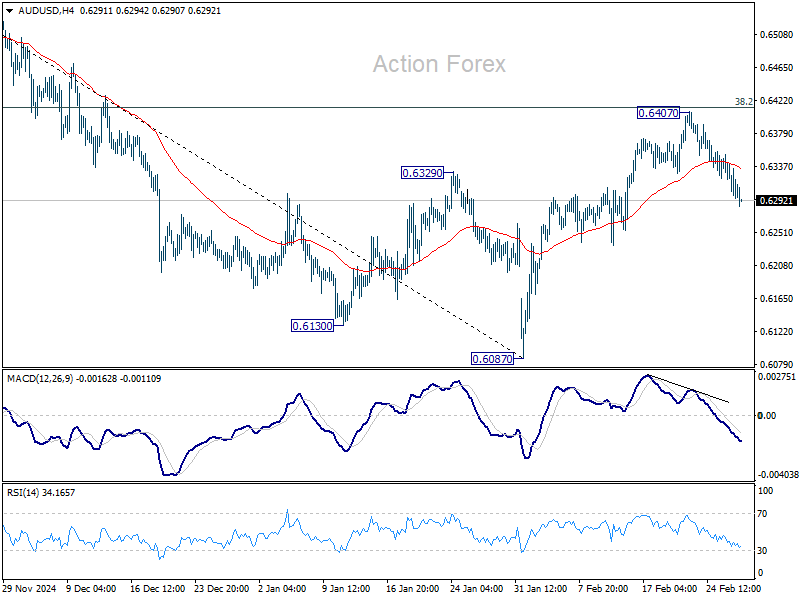Viewport: 800px width, 600px height.
Task: Click the 31 Jan 12:00 time label
Action: point(540,588)
